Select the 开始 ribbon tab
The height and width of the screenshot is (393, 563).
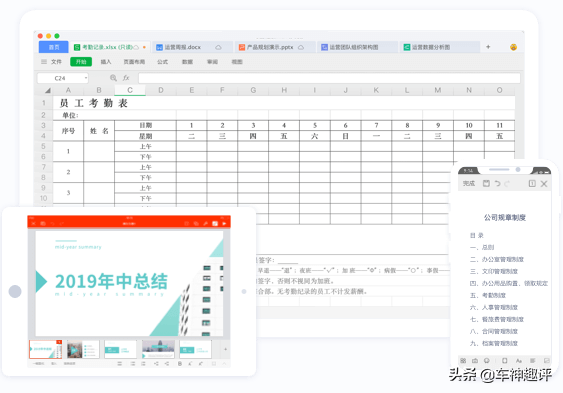[81, 62]
